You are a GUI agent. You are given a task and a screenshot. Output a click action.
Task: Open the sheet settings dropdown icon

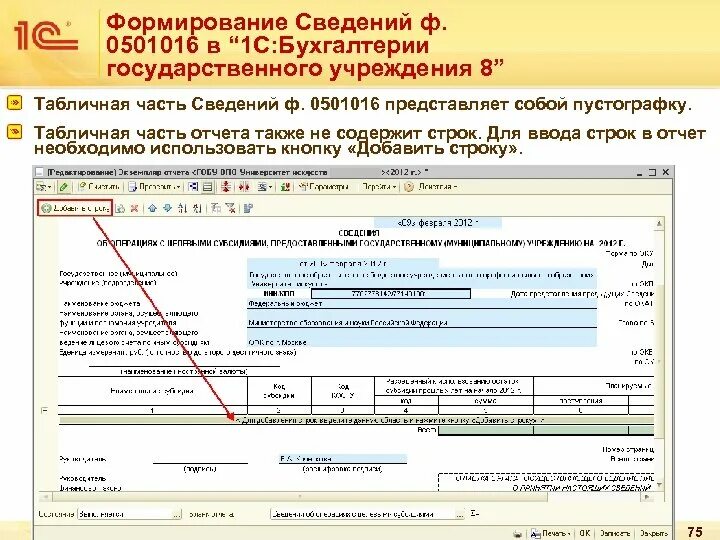264,187
